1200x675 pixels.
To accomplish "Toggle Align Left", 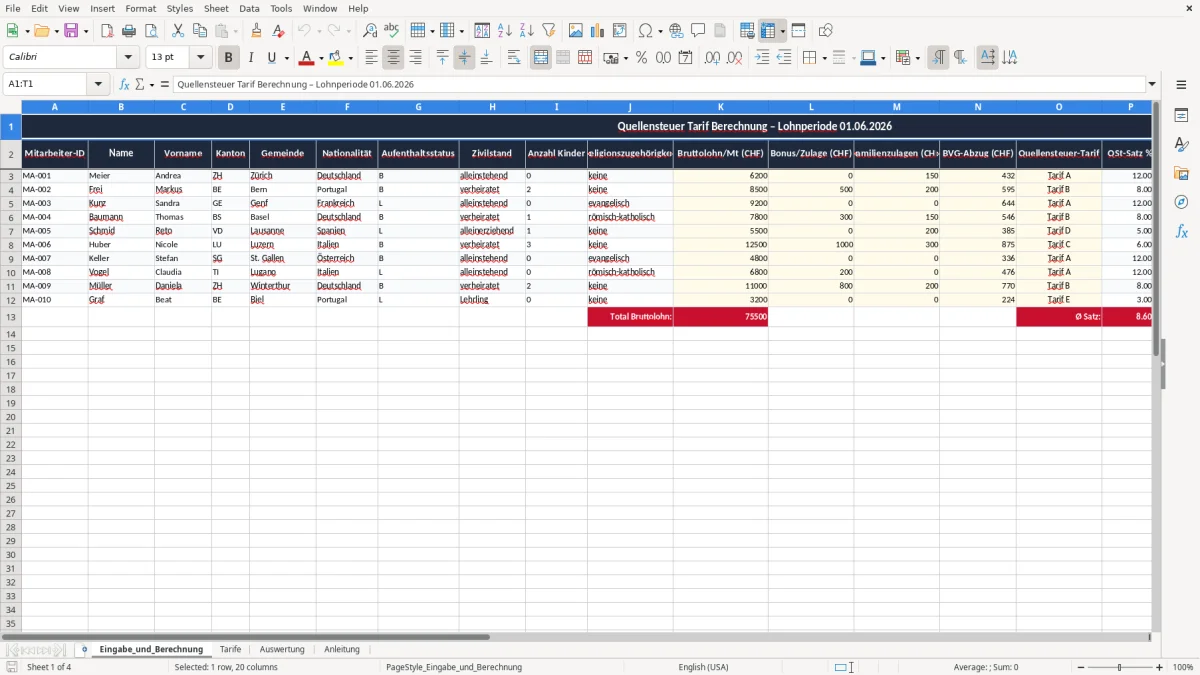I will 371,58.
